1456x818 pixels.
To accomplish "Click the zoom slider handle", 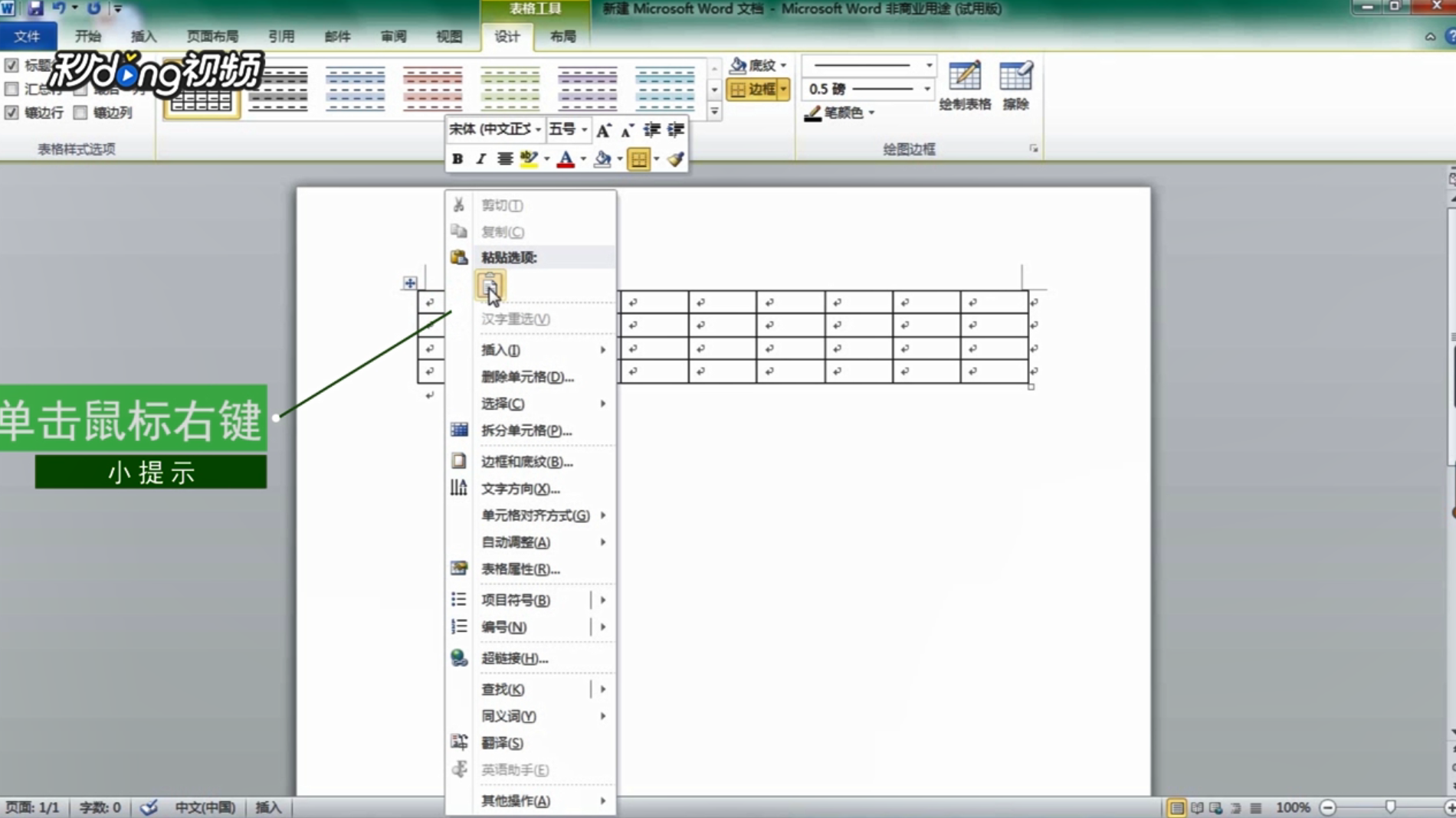I will pyautogui.click(x=1390, y=807).
